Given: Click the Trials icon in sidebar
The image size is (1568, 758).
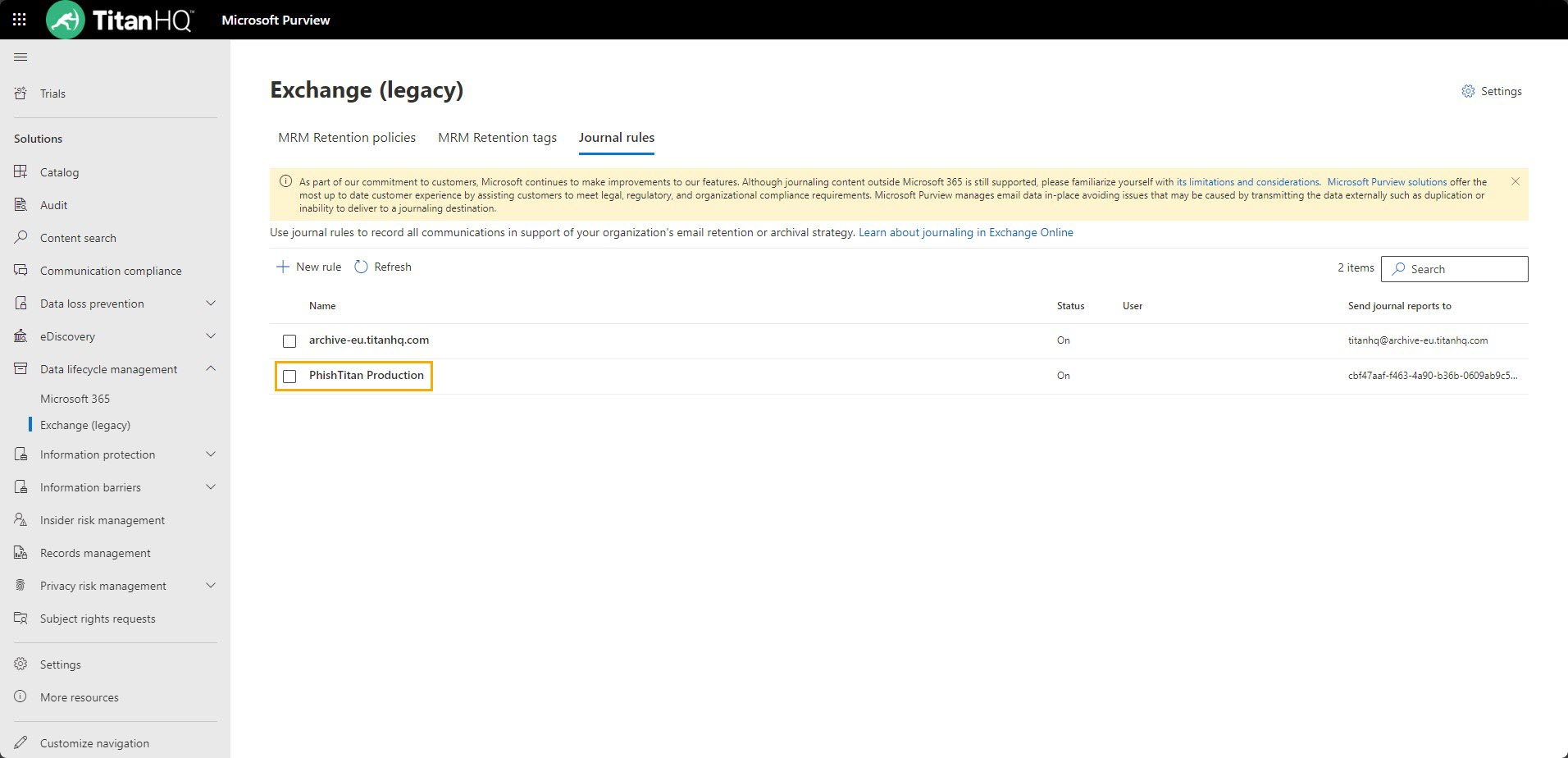Looking at the screenshot, I should click(21, 94).
